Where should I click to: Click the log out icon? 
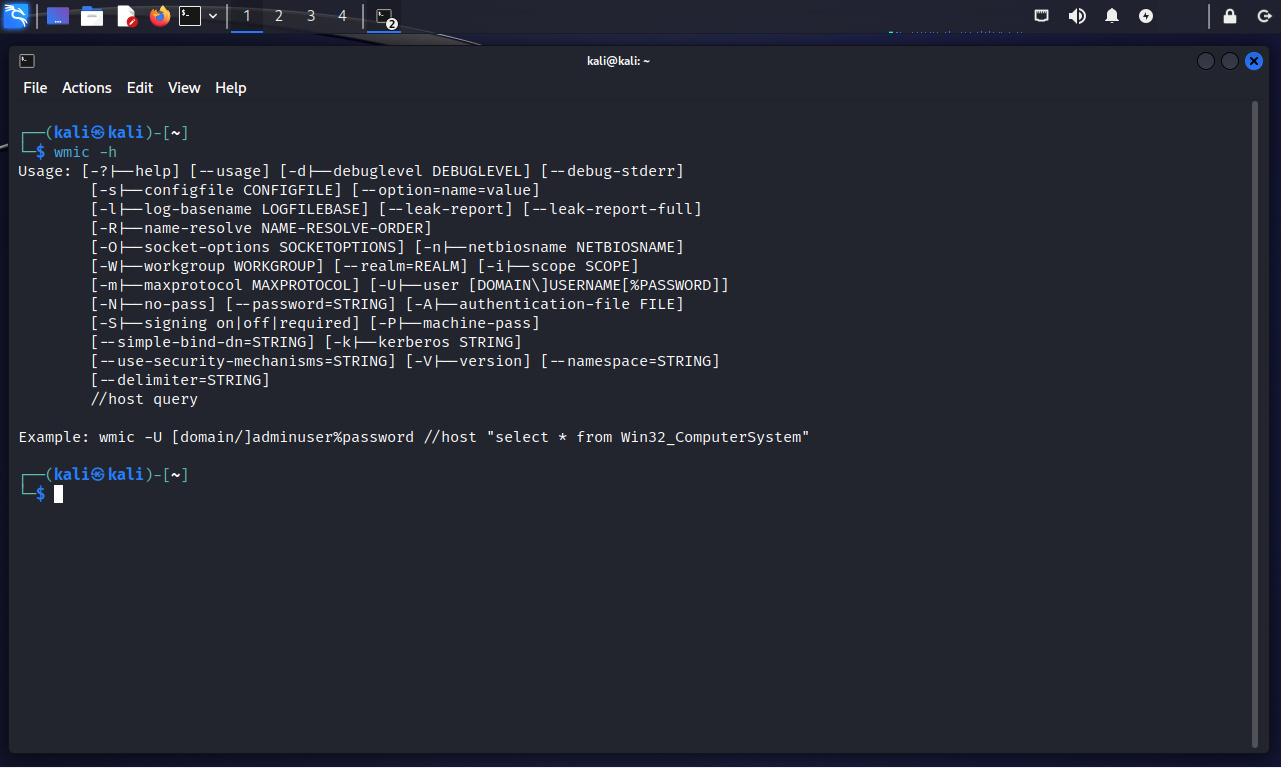[x=1262, y=16]
